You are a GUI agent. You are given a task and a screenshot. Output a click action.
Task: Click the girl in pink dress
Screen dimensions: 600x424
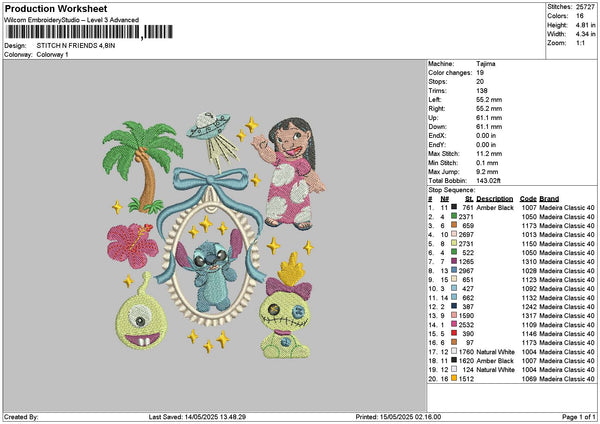(289, 174)
